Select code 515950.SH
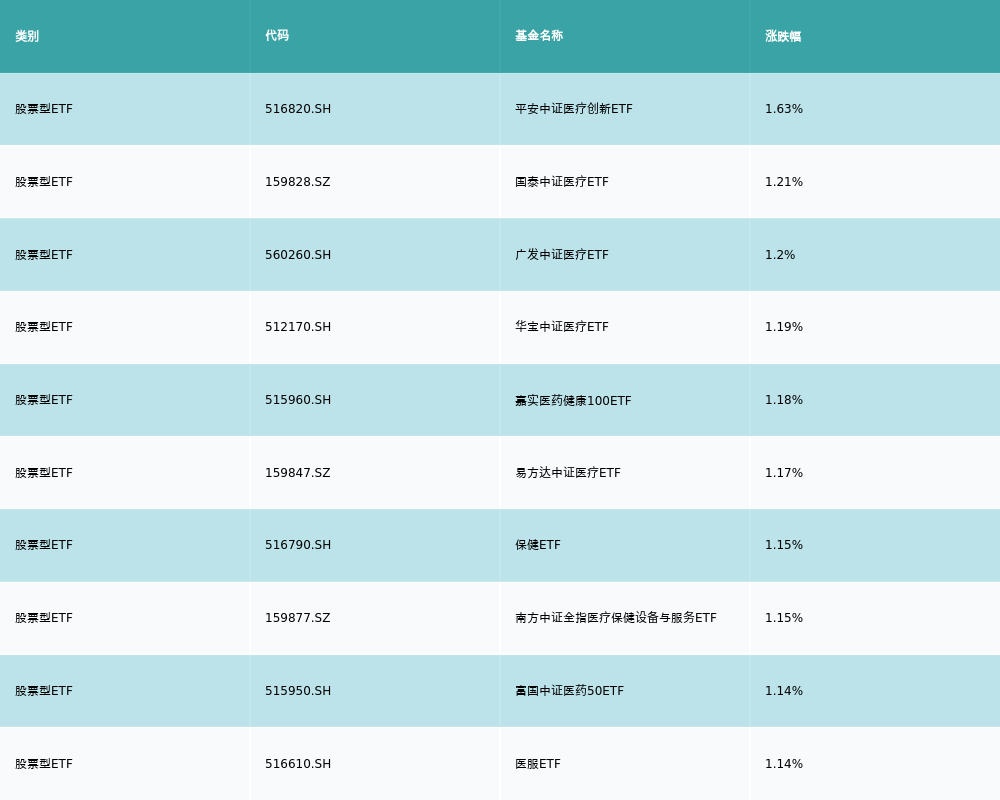Screen dimensions: 1000x800 tap(298, 692)
